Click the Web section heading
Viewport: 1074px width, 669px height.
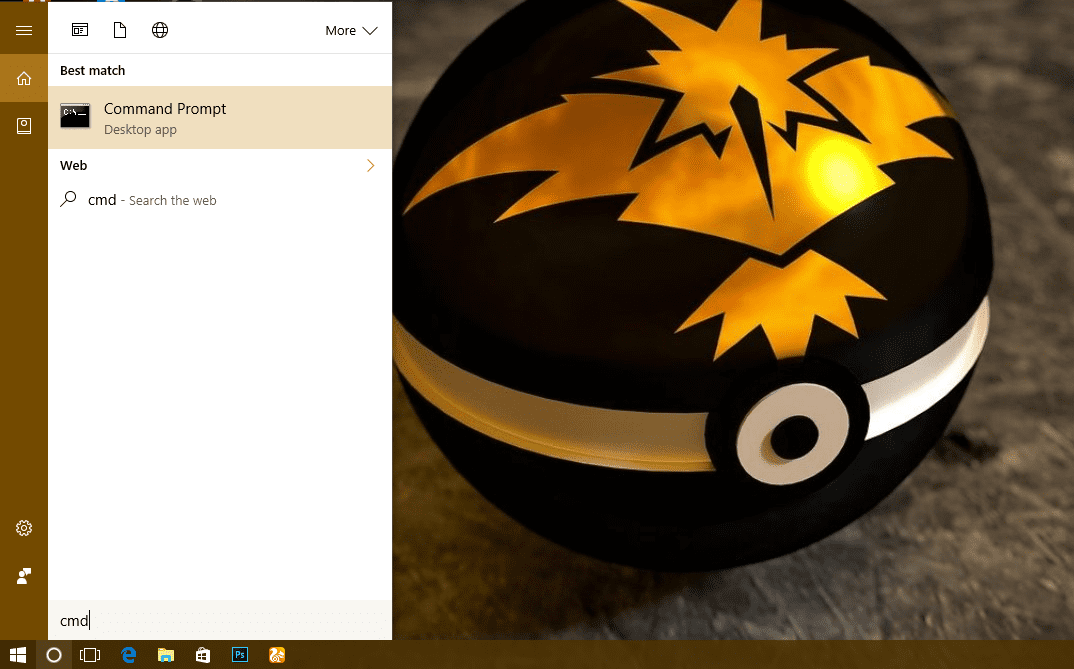point(73,165)
